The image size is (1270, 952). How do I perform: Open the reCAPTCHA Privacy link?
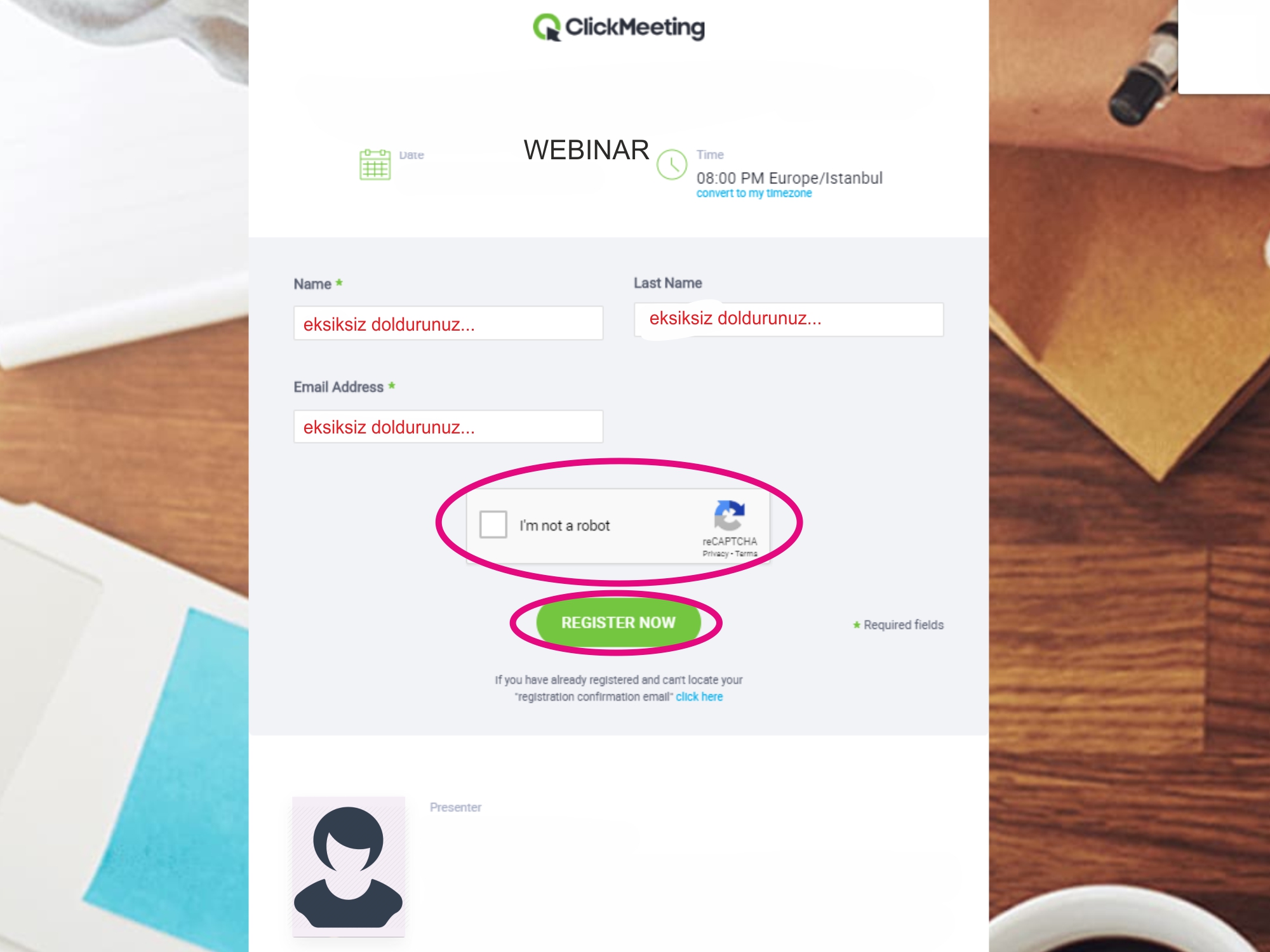pyautogui.click(x=715, y=554)
